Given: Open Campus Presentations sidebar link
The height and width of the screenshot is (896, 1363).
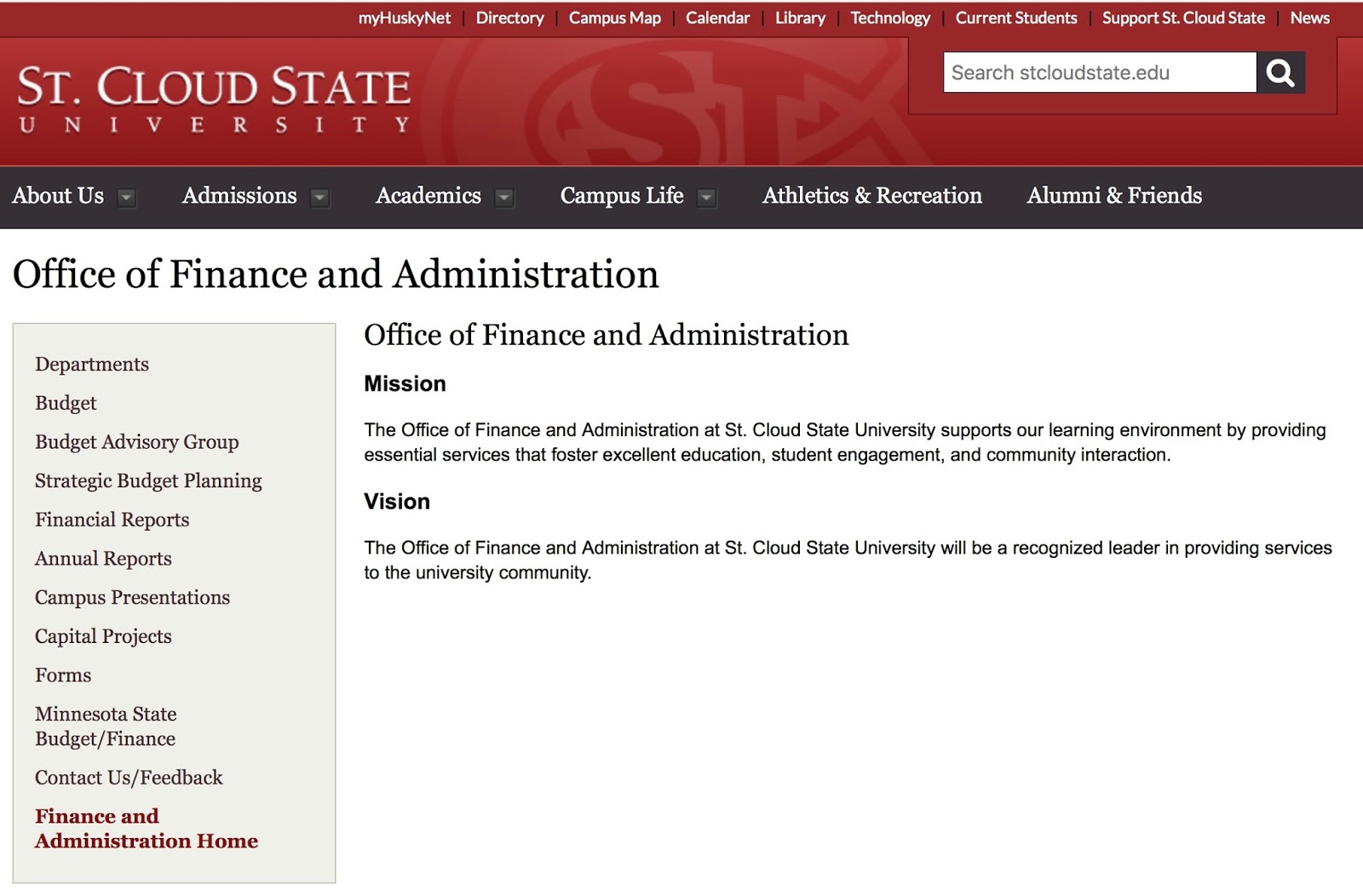Looking at the screenshot, I should tap(132, 598).
